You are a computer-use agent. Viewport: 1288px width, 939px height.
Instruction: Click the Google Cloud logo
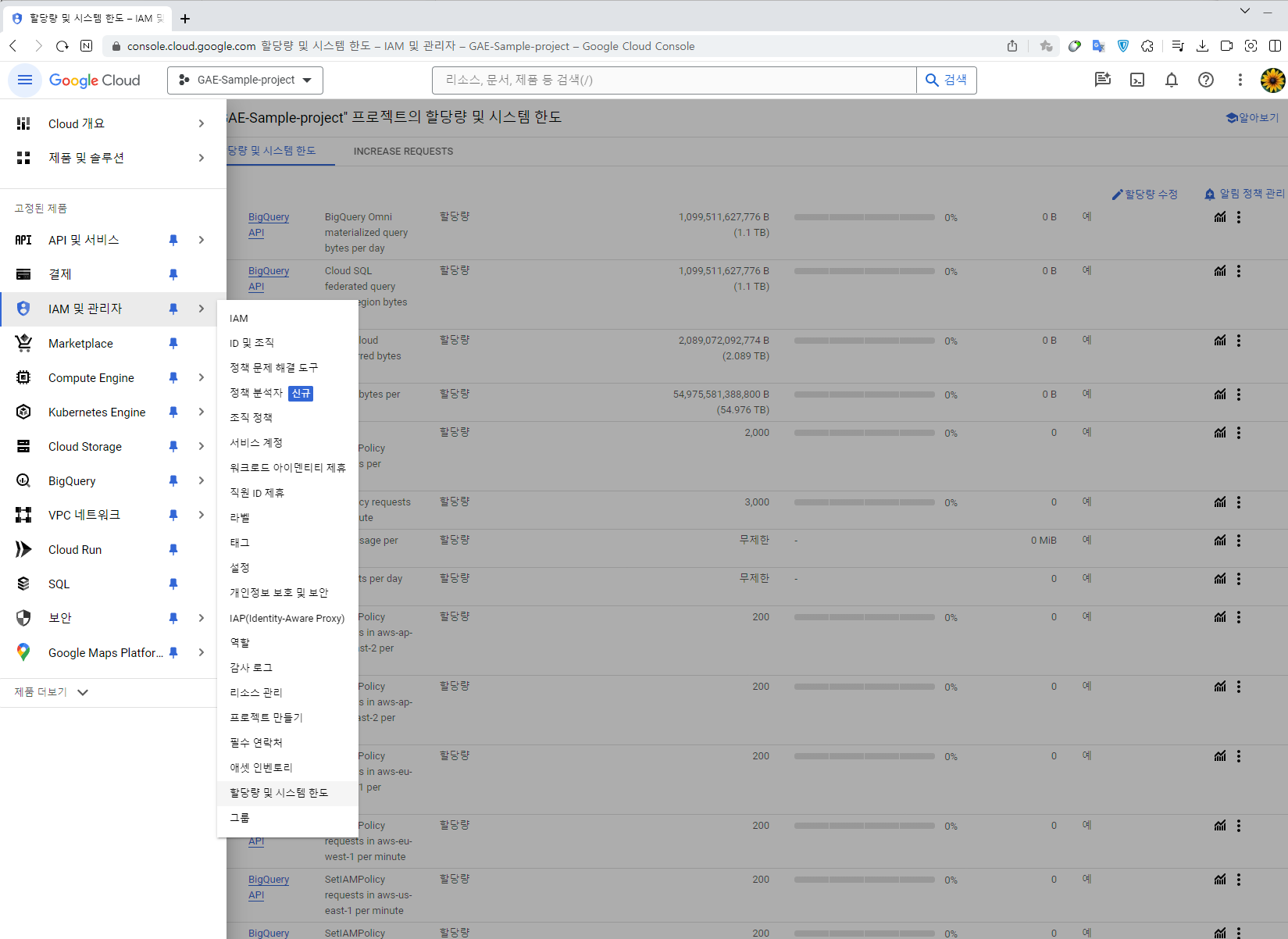point(95,80)
